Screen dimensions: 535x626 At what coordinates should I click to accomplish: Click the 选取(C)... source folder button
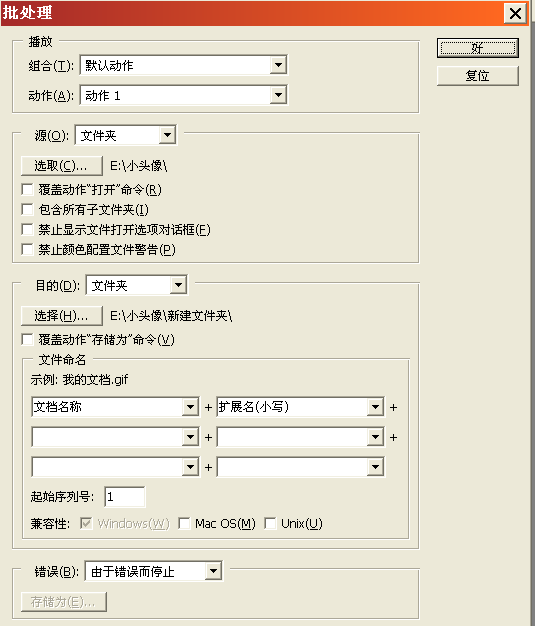tap(61, 166)
